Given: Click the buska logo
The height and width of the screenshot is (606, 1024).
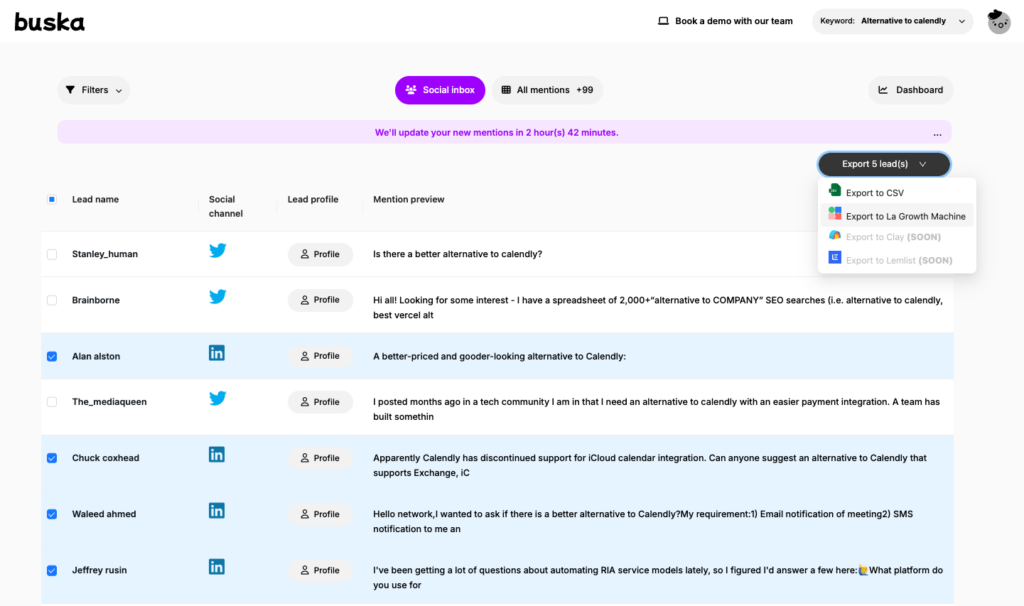Looking at the screenshot, I should 50,22.
